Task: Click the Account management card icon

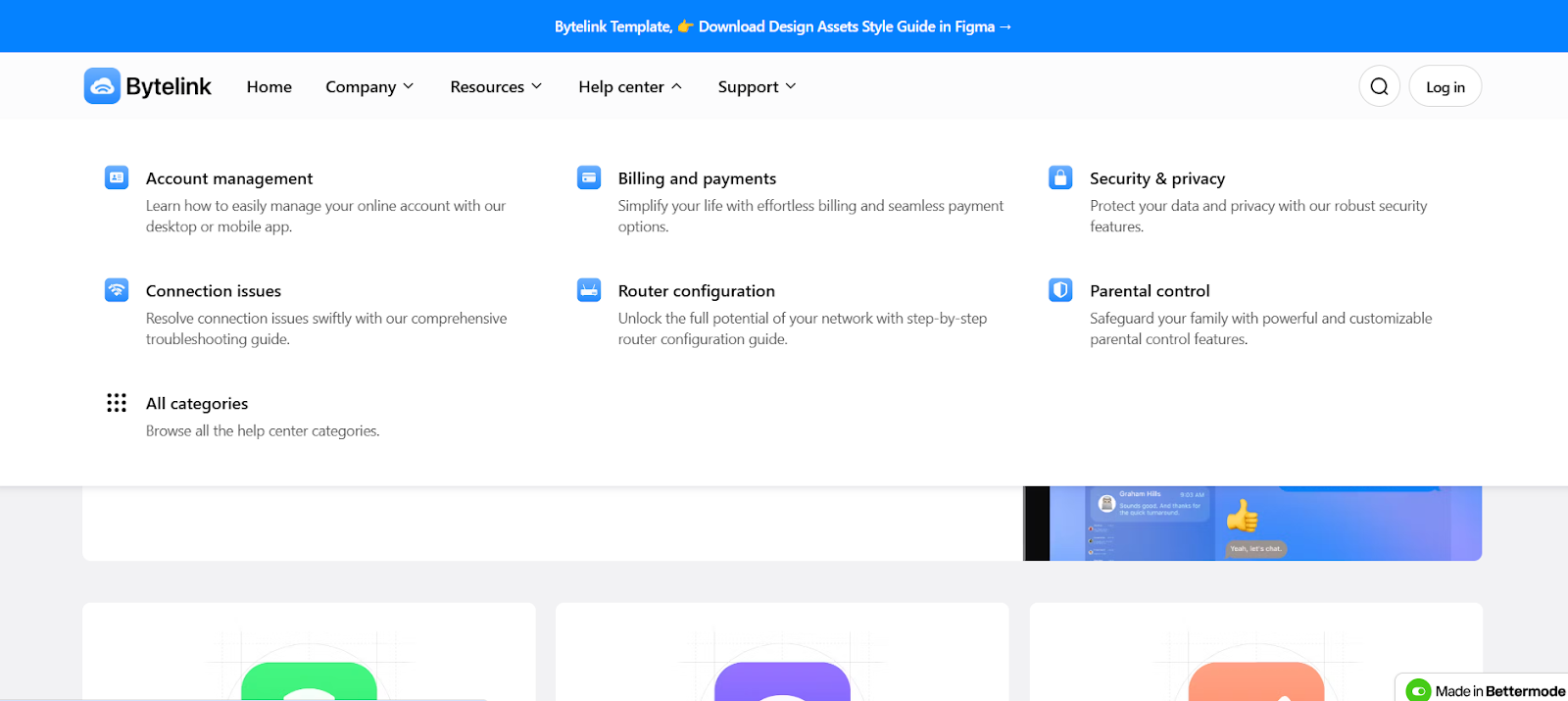Action: point(117,177)
